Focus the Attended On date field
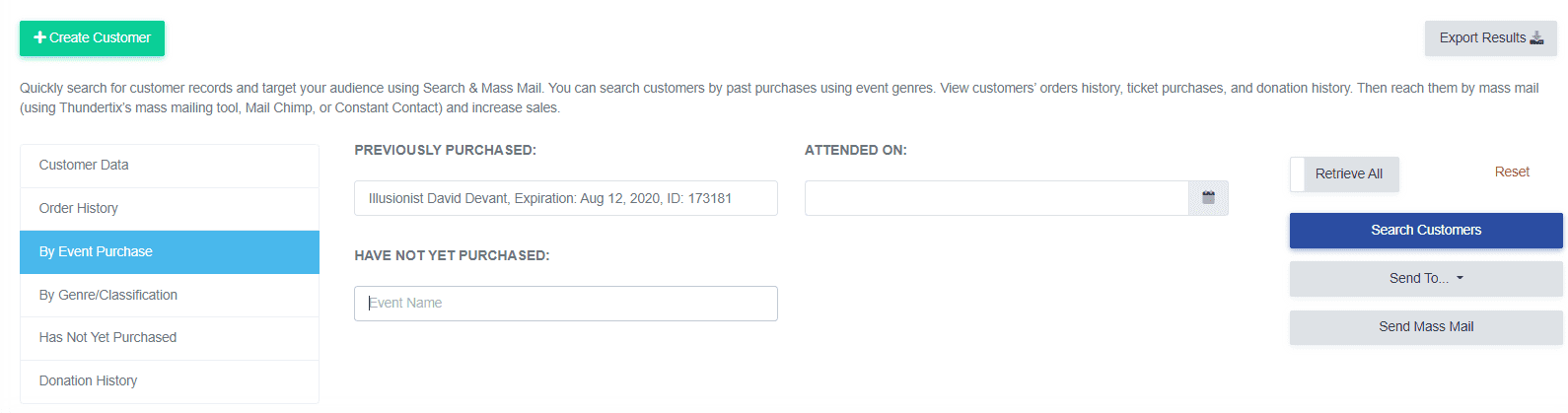Viewport: 1568px width, 413px height. coord(996,198)
